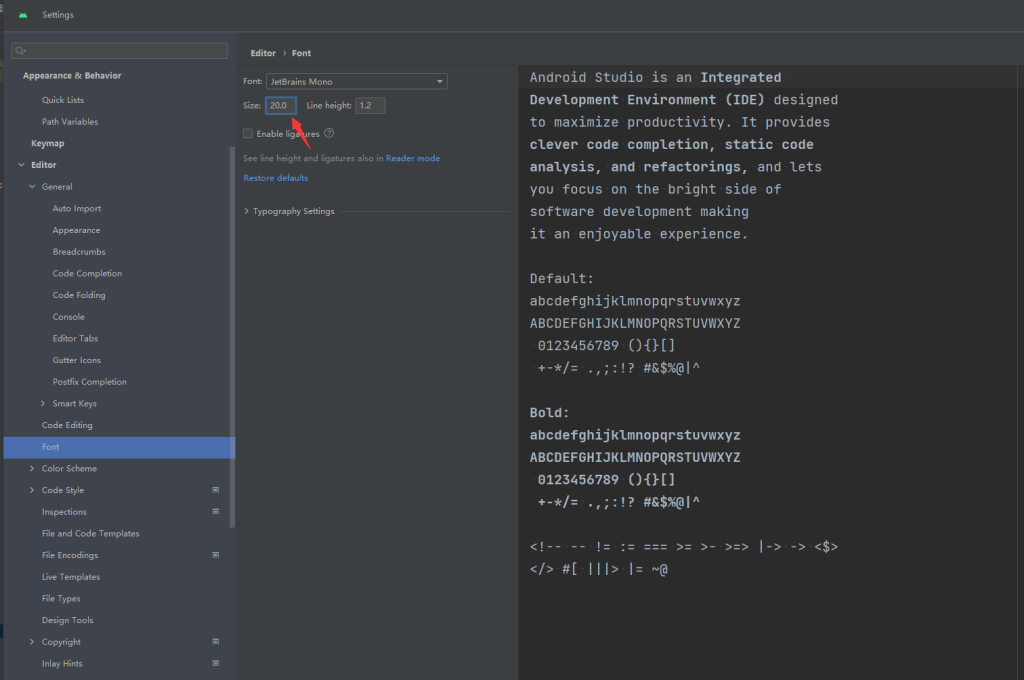Click project-level icon beside Code Style
This screenshot has height=680, width=1024.
click(x=216, y=490)
